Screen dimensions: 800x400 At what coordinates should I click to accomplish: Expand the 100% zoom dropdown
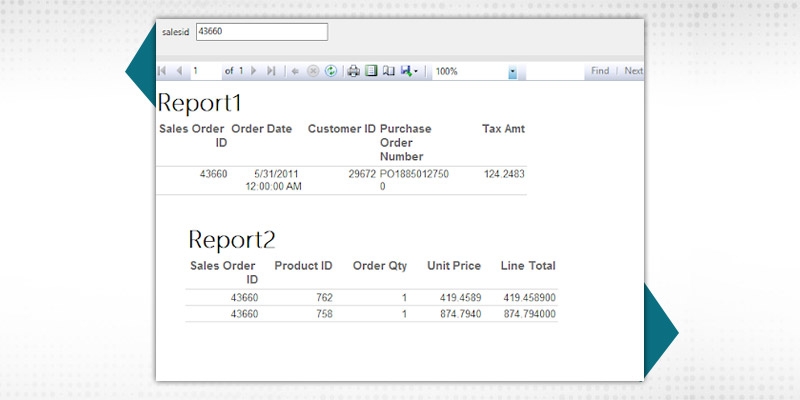pyautogui.click(x=512, y=72)
